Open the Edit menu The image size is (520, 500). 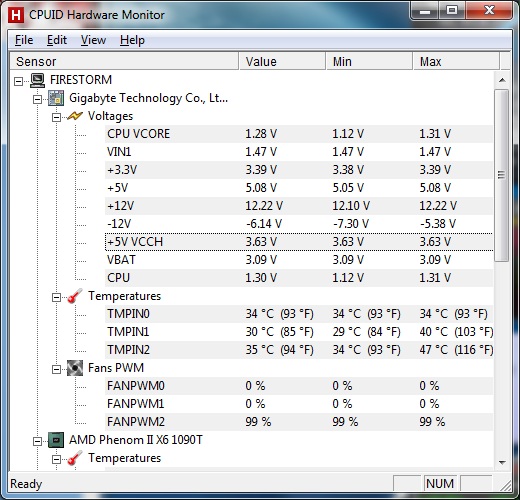coord(57,40)
